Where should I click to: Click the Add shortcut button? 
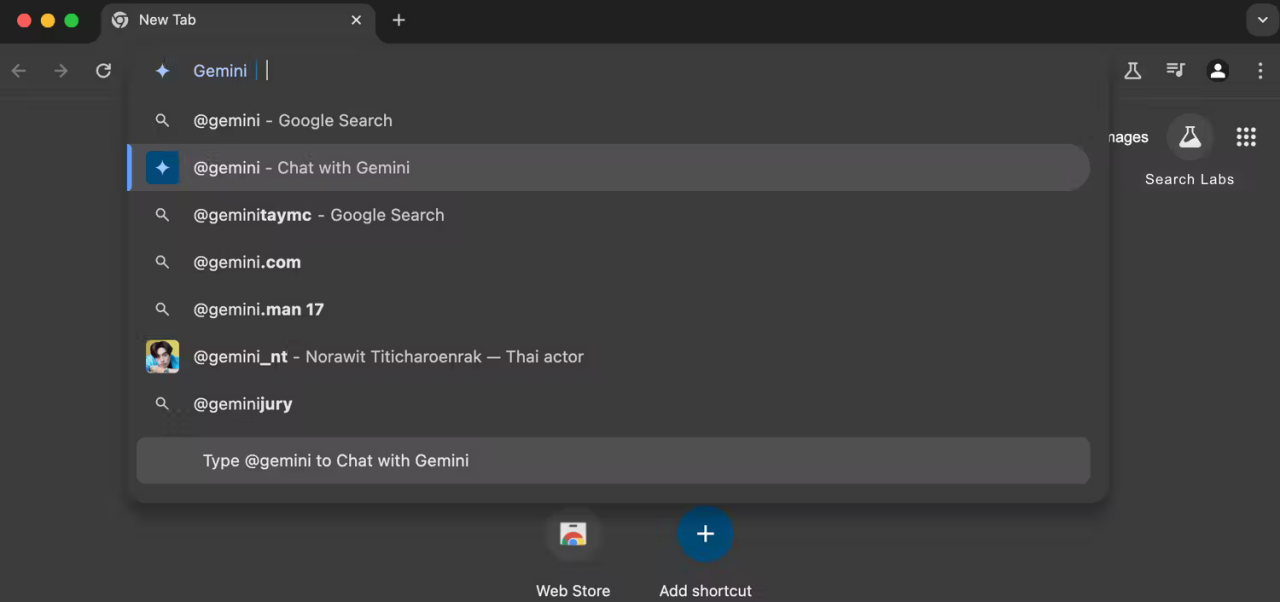[705, 534]
